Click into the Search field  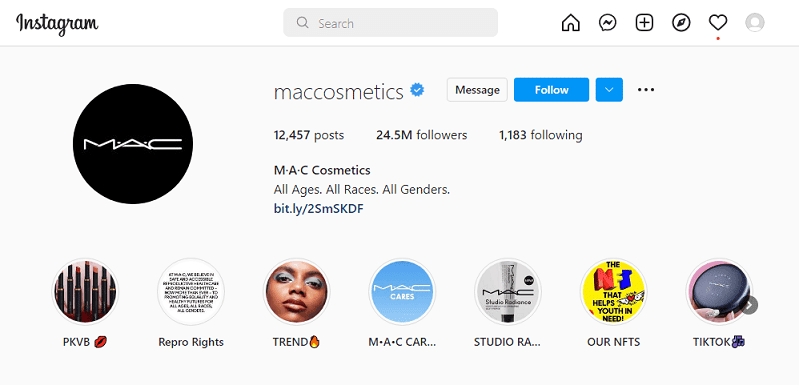390,23
